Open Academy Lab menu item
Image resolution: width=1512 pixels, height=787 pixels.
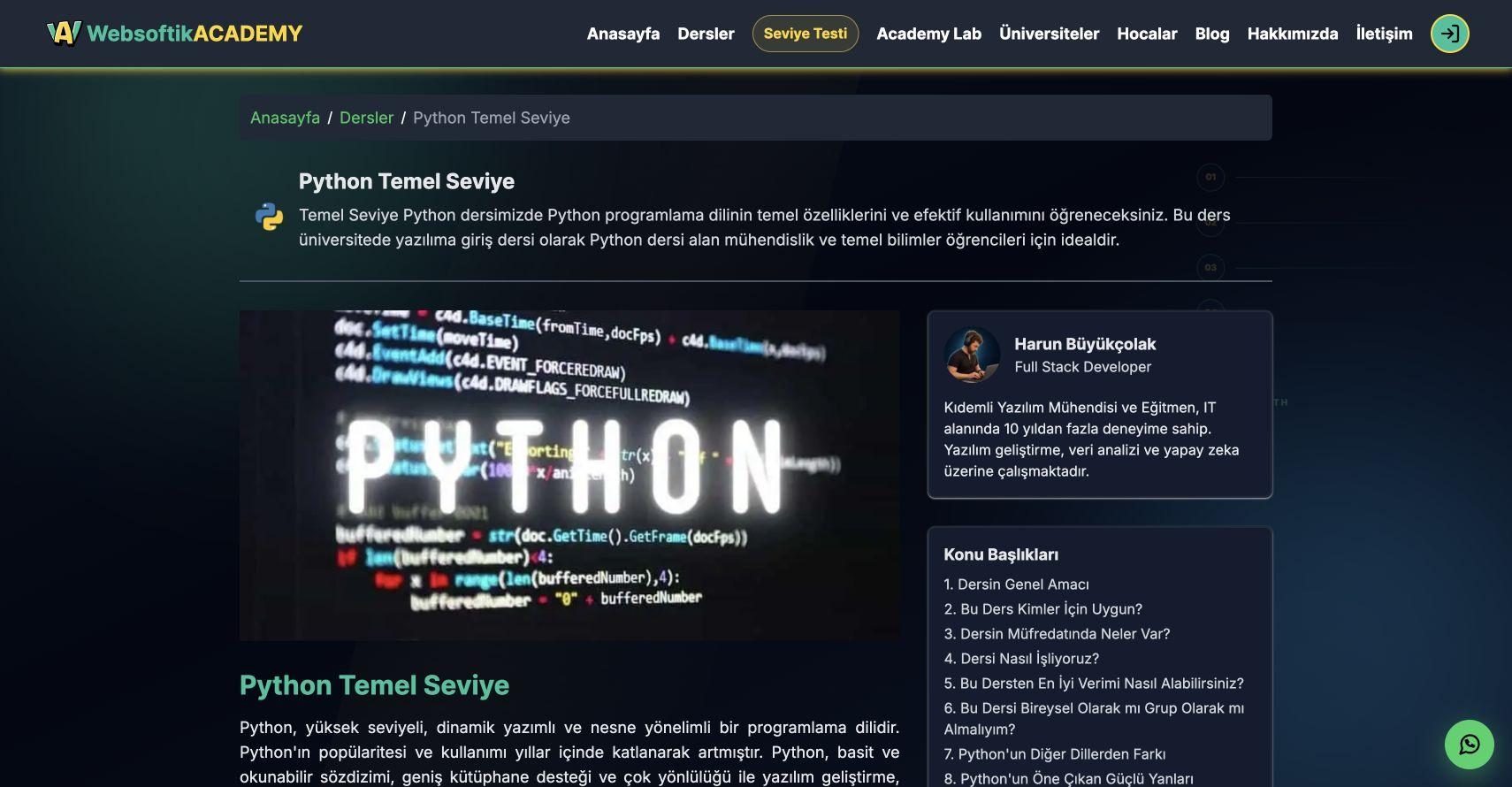928,34
